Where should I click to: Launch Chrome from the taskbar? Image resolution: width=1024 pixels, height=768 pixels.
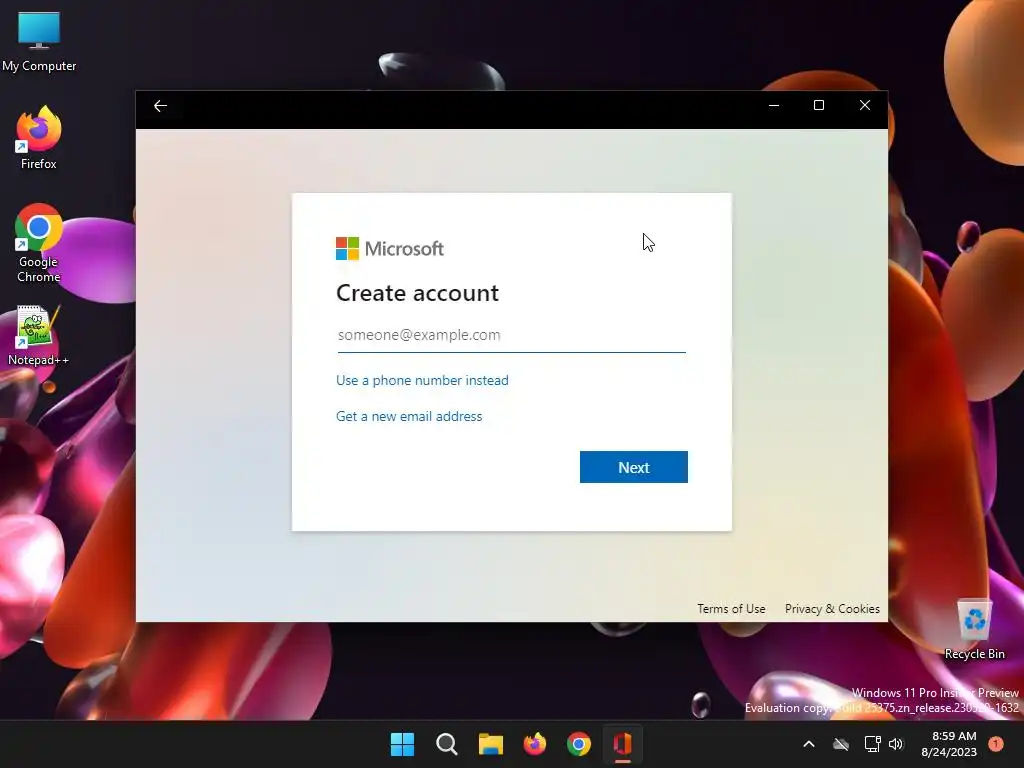[x=579, y=744]
